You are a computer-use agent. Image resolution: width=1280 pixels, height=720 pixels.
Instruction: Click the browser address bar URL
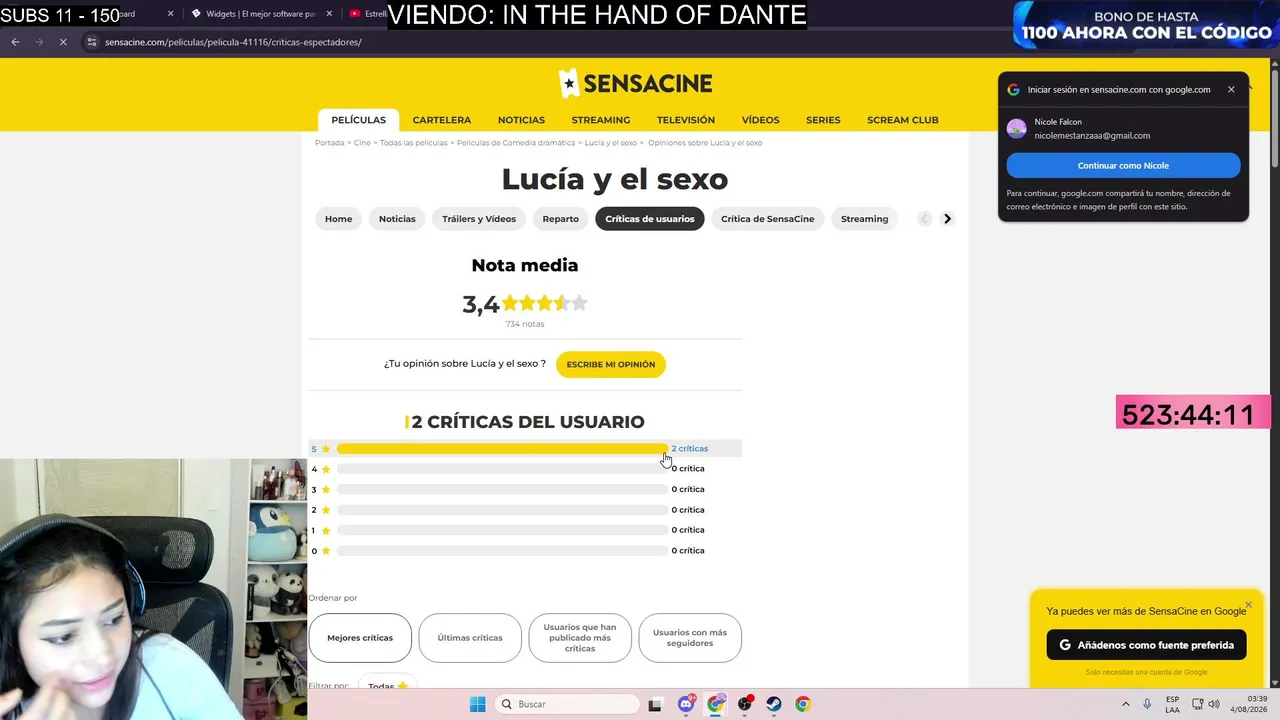233,42
